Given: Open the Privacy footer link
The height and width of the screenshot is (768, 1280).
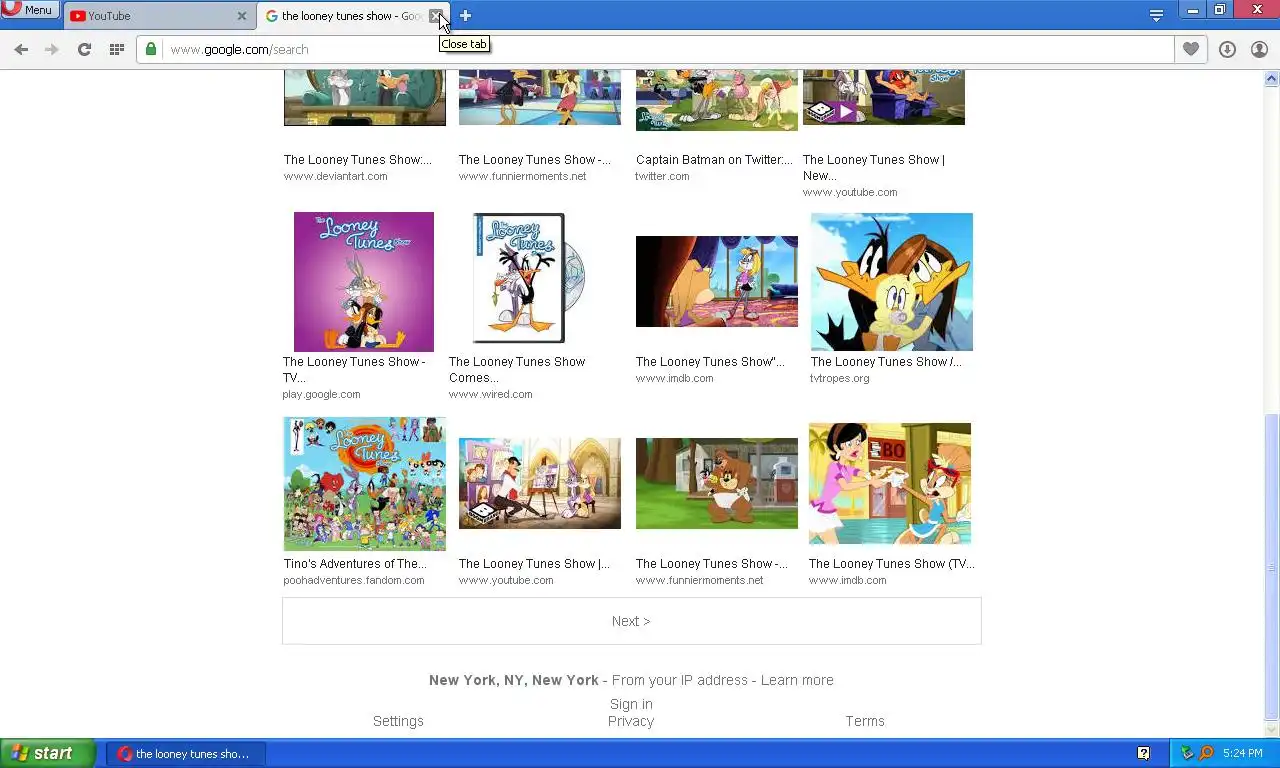Looking at the screenshot, I should click(x=631, y=721).
